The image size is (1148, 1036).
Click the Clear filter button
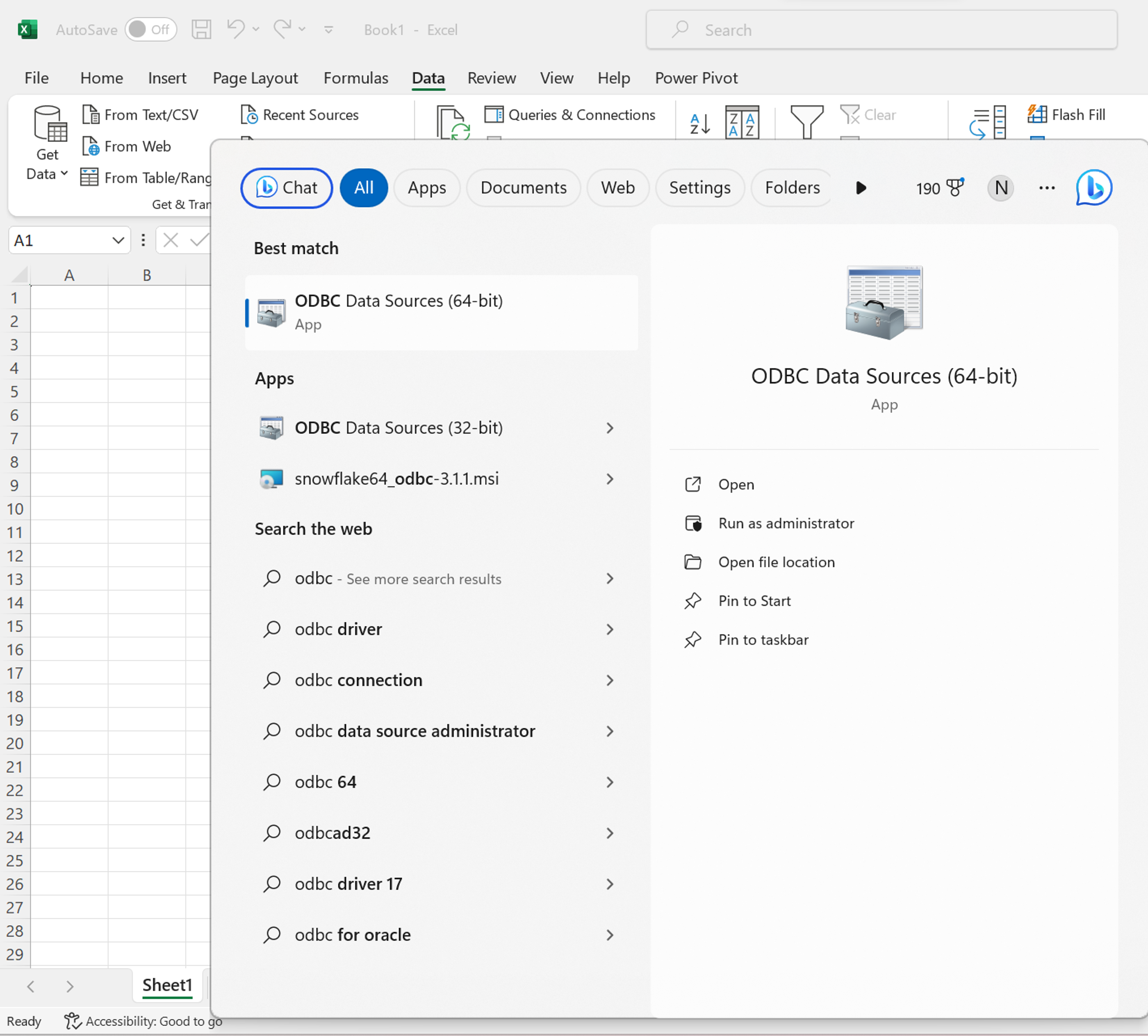click(x=868, y=114)
